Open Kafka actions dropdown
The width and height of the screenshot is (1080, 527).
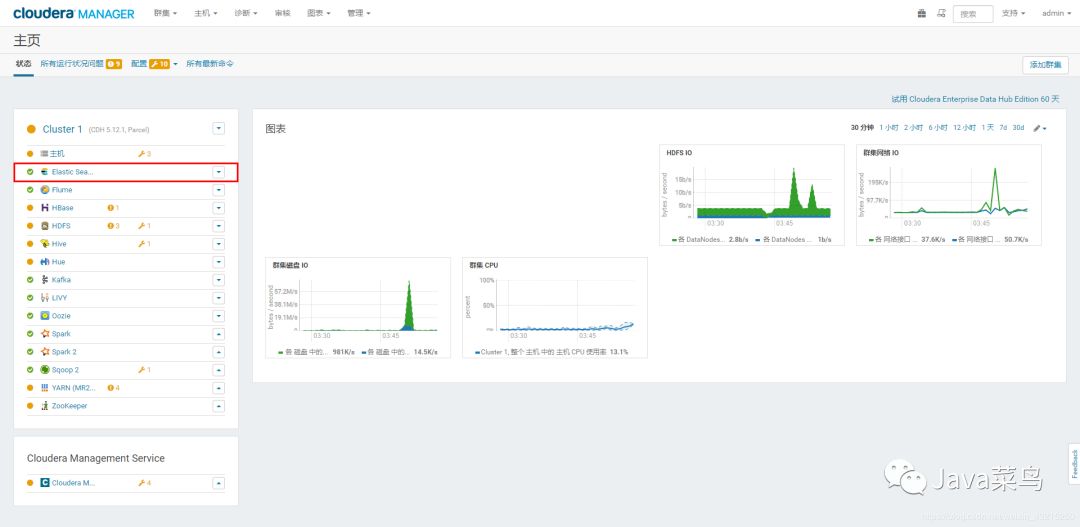pos(219,280)
